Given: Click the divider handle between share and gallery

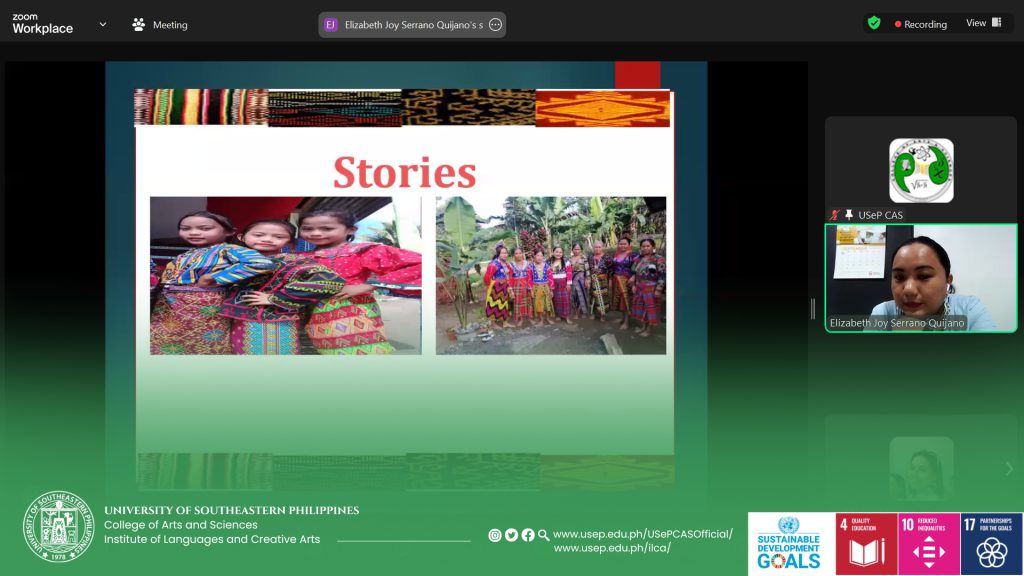Looking at the screenshot, I should coord(813,309).
